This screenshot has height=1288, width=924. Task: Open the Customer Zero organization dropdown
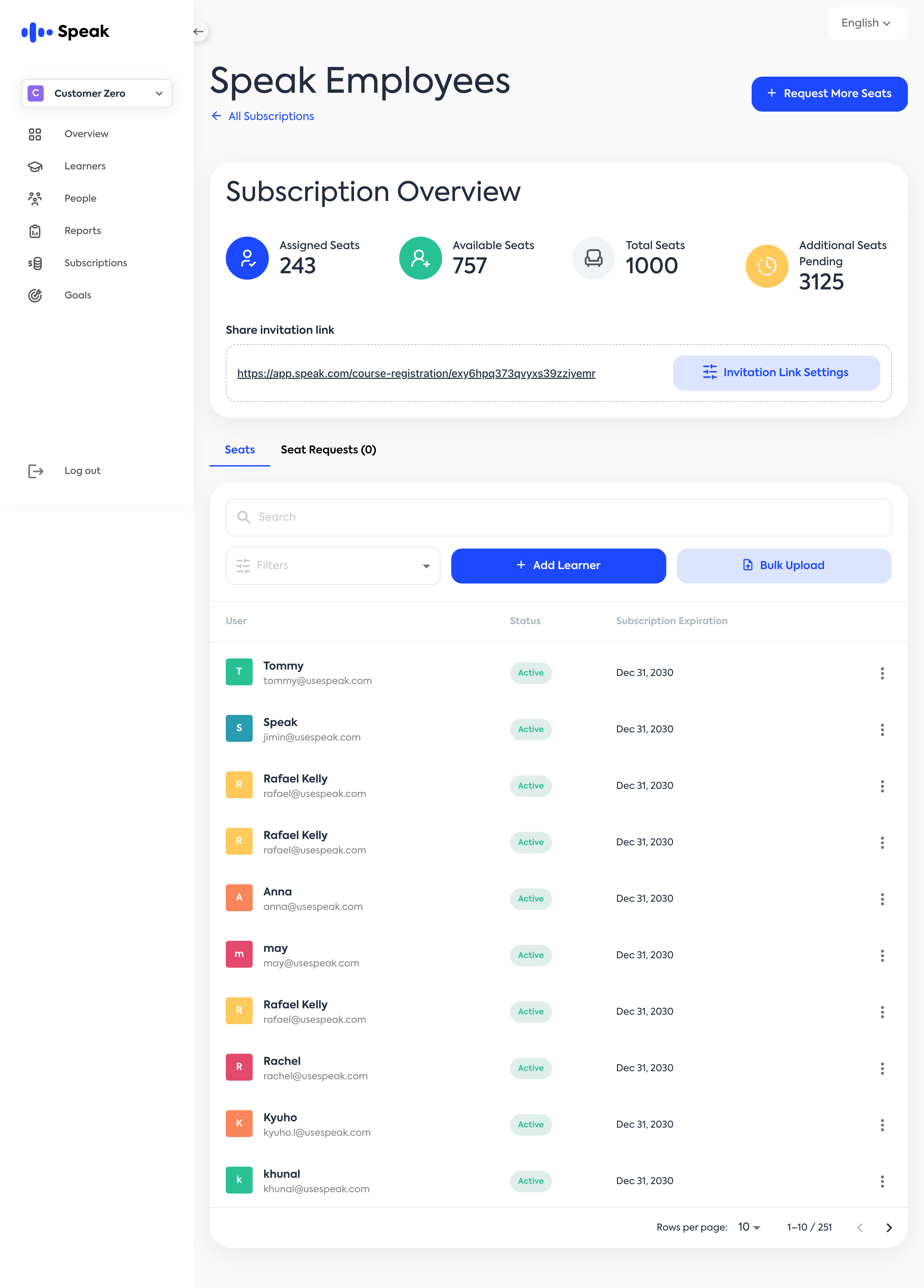click(x=96, y=93)
